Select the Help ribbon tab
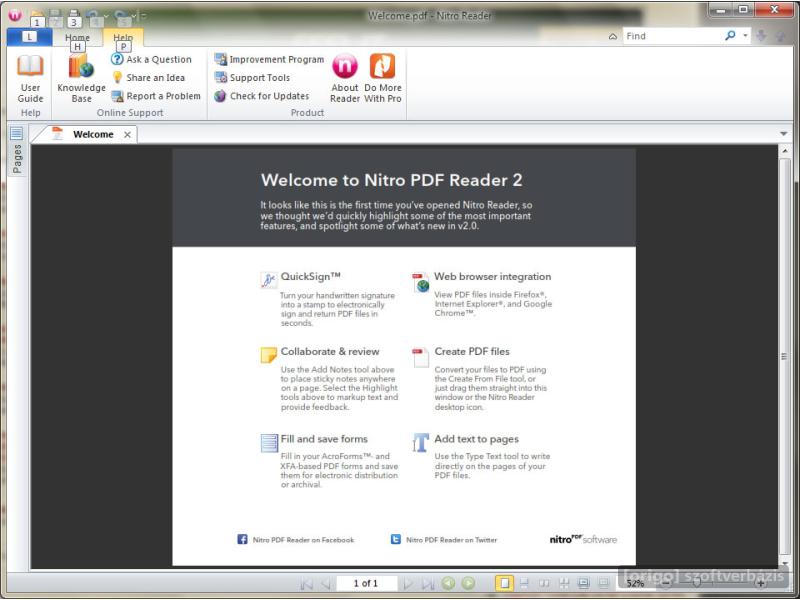The image size is (800, 600). pyautogui.click(x=123, y=37)
